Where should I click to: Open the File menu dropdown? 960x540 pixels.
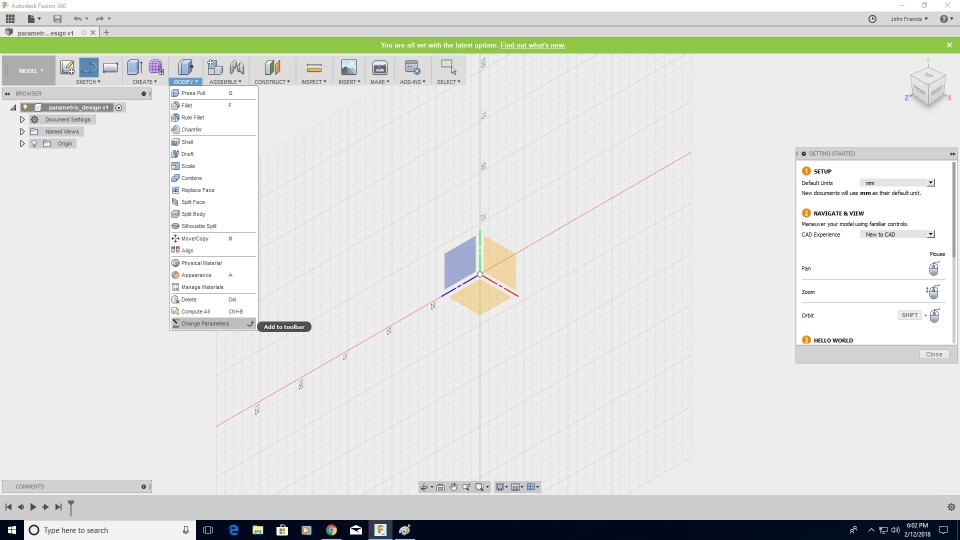34,19
